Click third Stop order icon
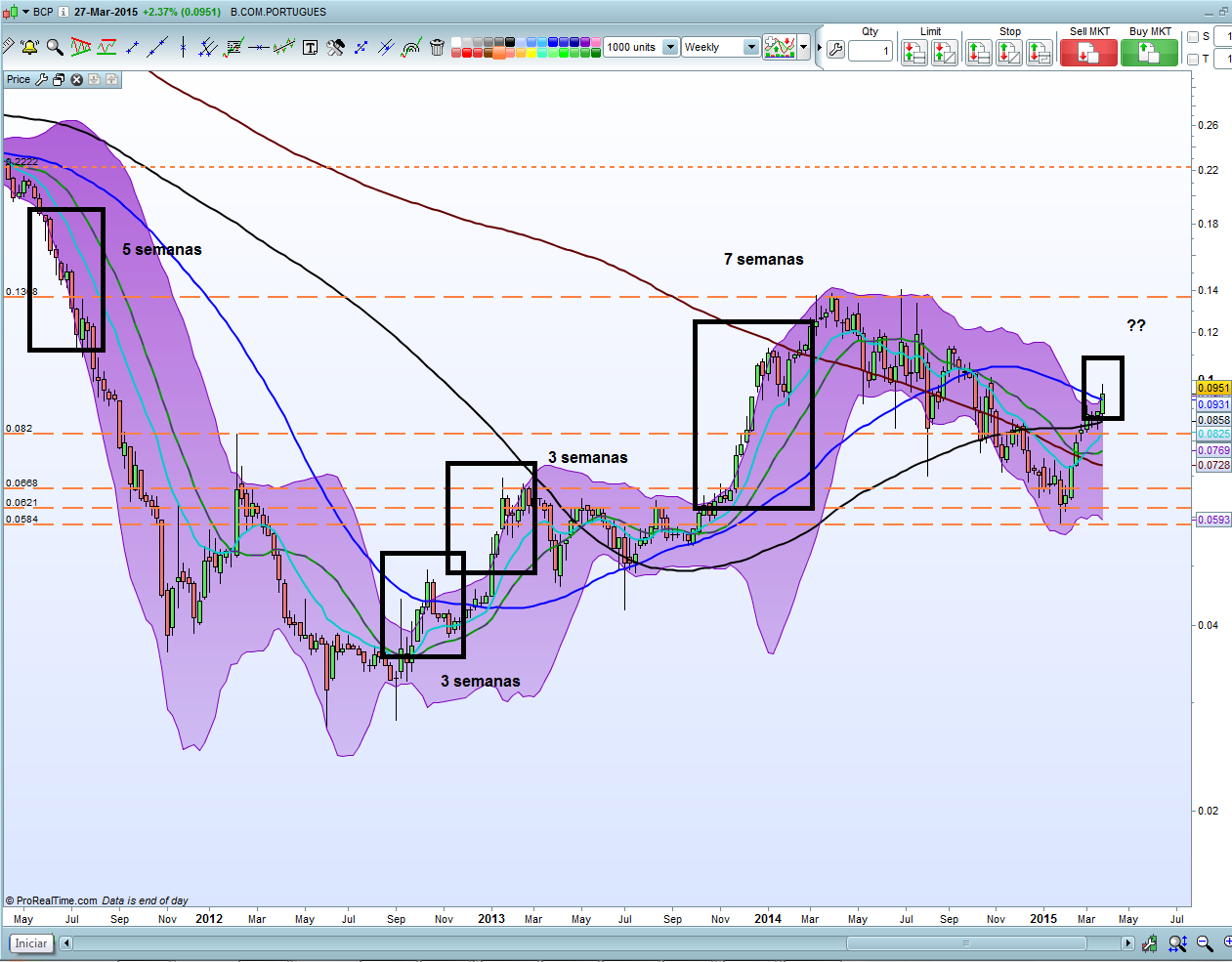1232x962 pixels. point(1039,52)
